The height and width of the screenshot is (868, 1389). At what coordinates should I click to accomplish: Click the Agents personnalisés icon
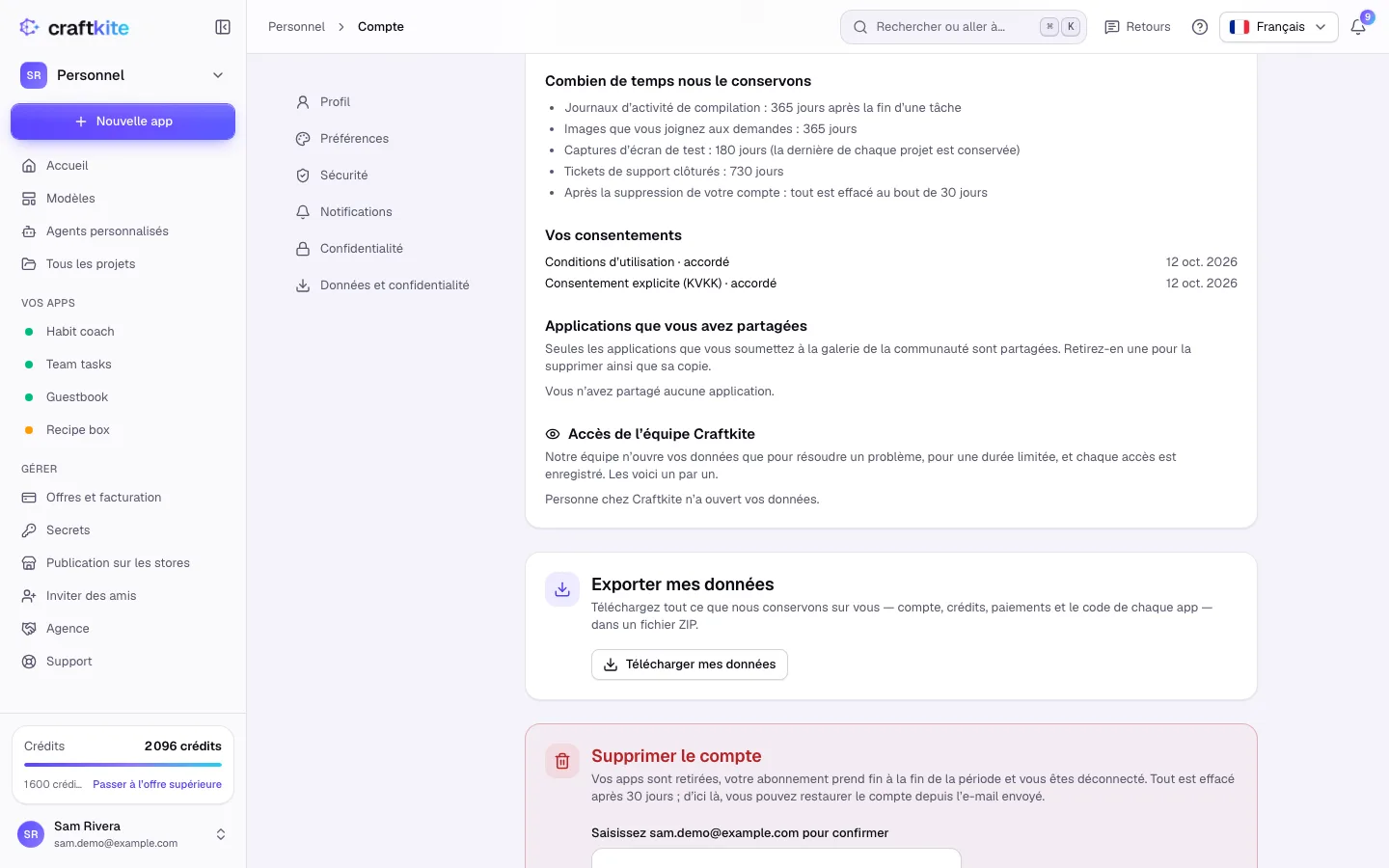click(x=29, y=231)
